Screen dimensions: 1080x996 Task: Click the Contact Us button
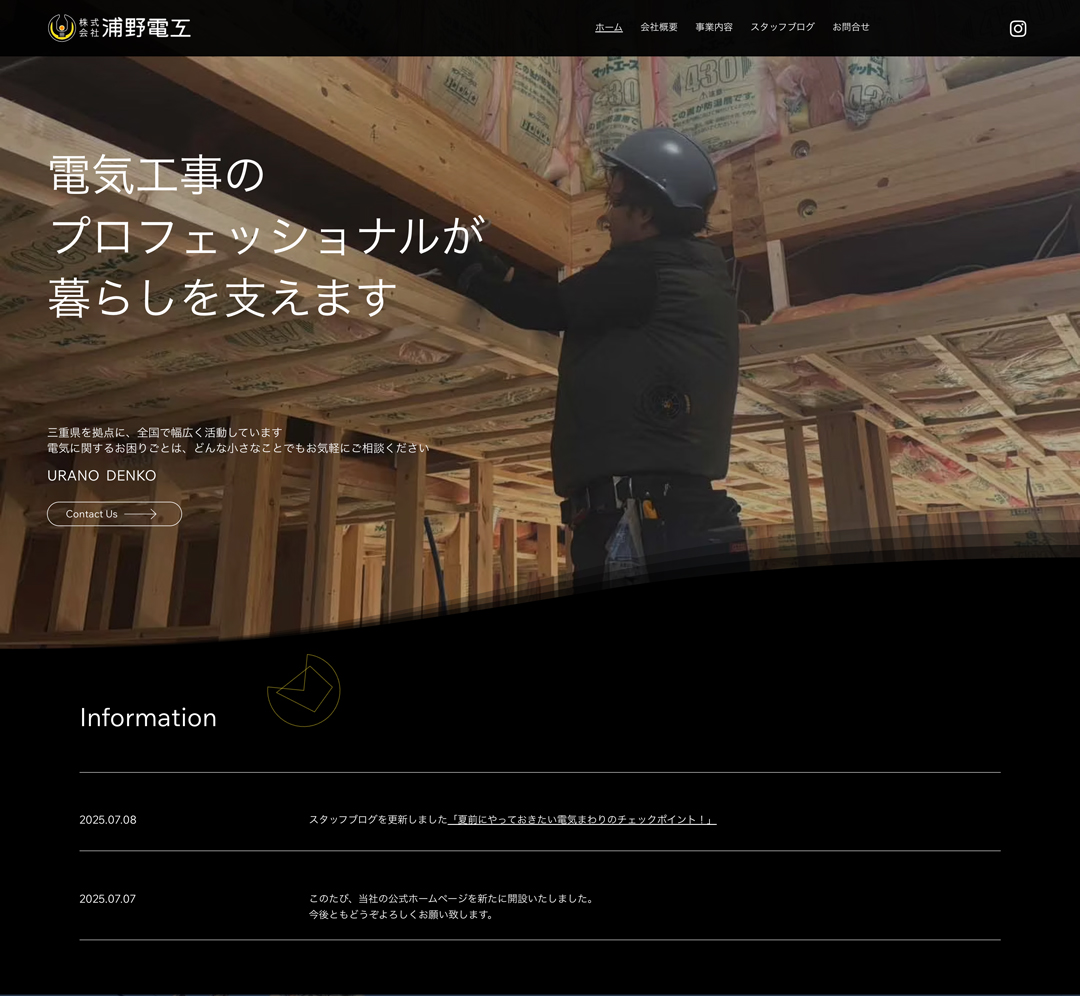coord(114,514)
